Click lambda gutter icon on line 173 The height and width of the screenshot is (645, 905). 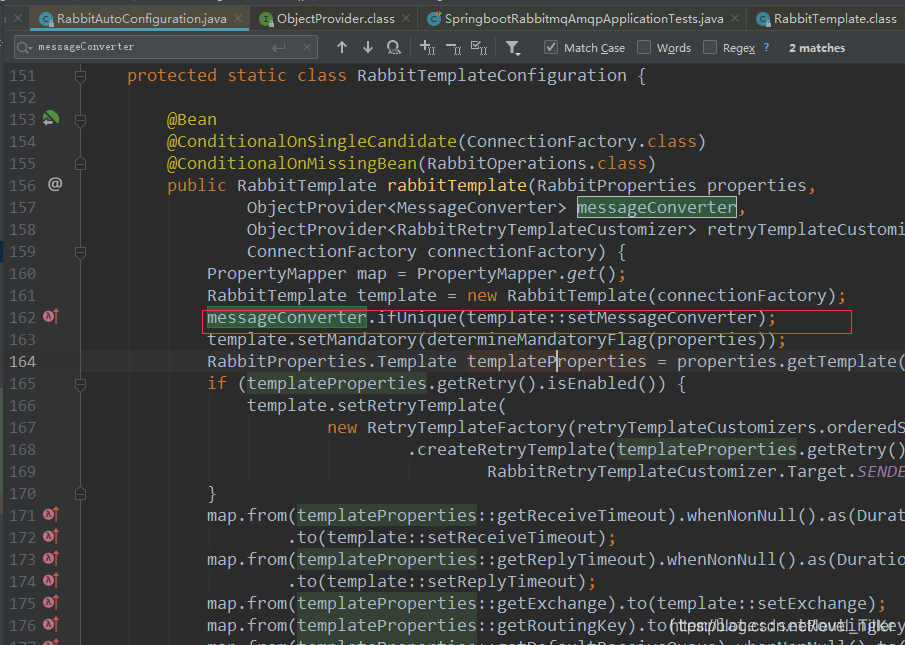[x=51, y=558]
